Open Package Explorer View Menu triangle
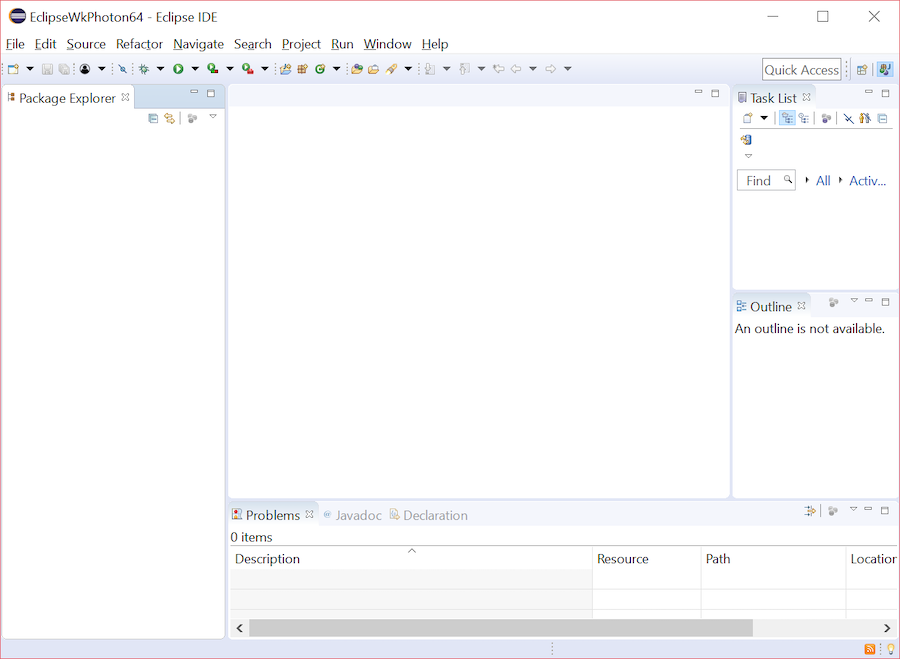Viewport: 900px width, 659px height. point(213,117)
